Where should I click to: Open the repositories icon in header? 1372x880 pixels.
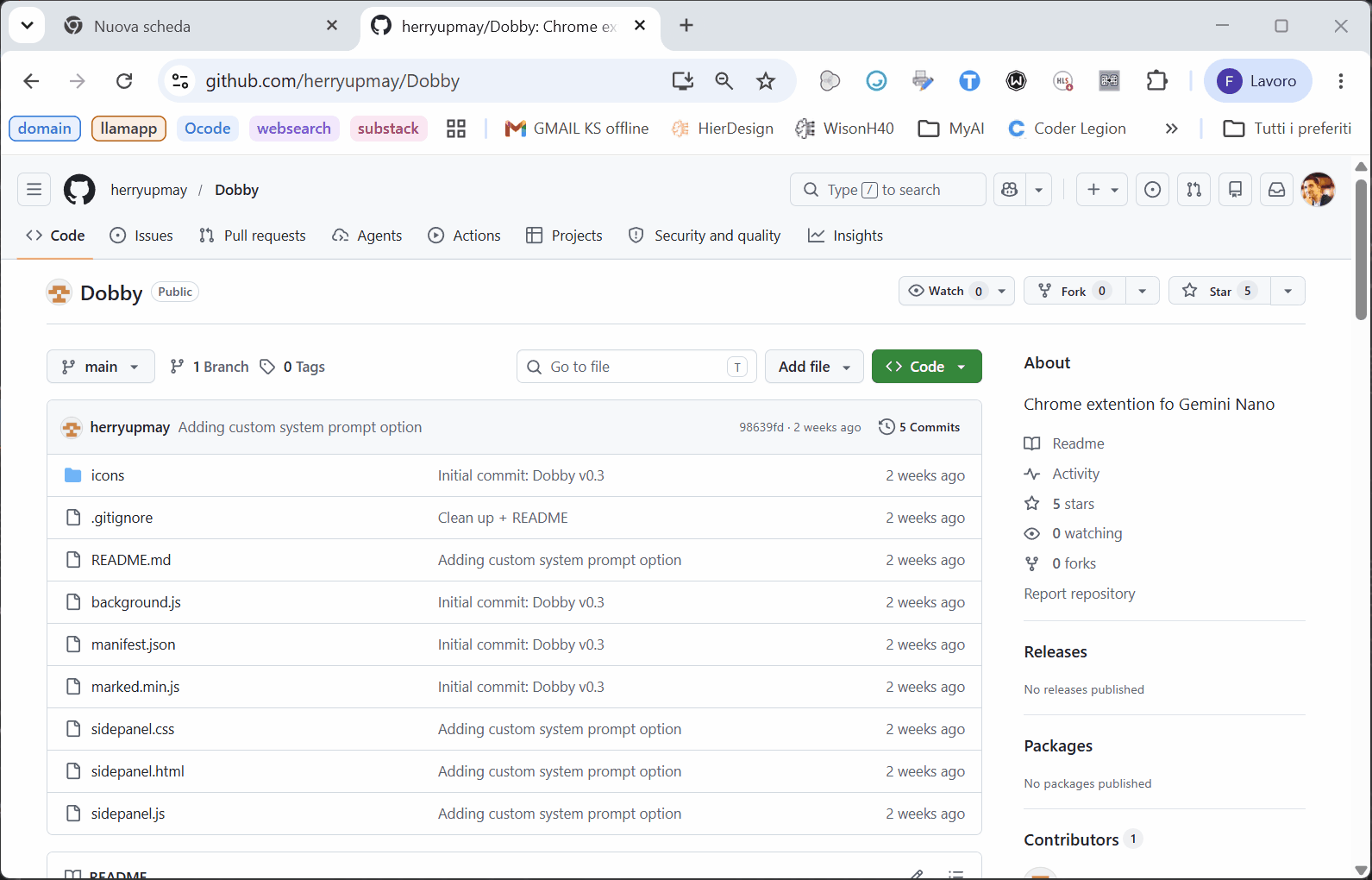point(1236,190)
